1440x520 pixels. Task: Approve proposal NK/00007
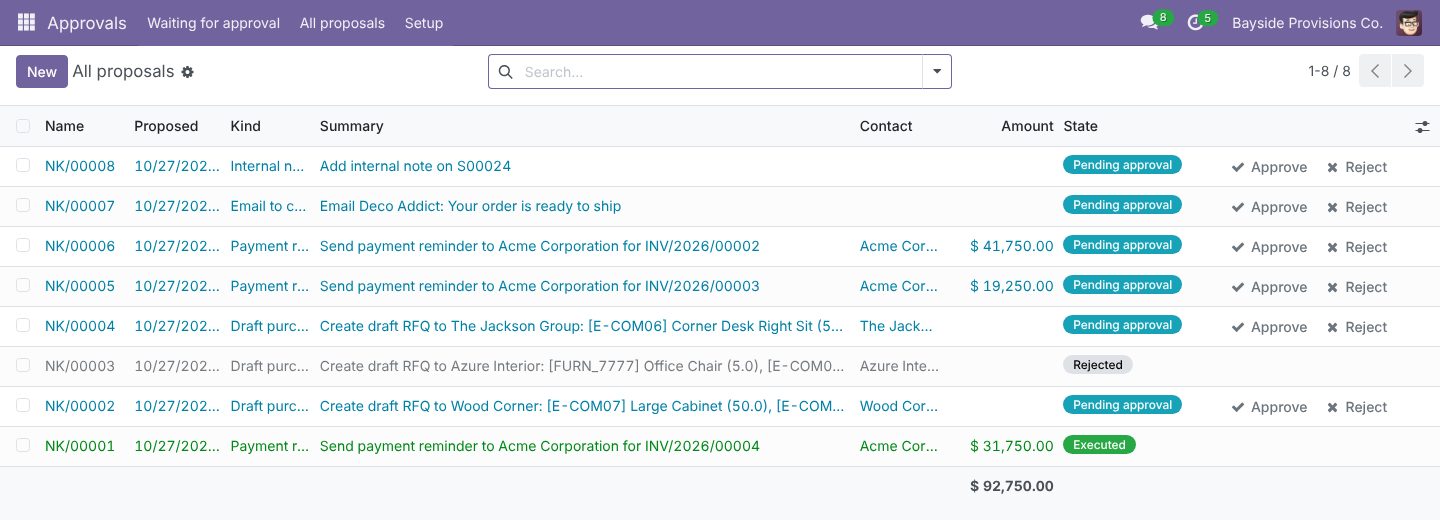(1269, 207)
